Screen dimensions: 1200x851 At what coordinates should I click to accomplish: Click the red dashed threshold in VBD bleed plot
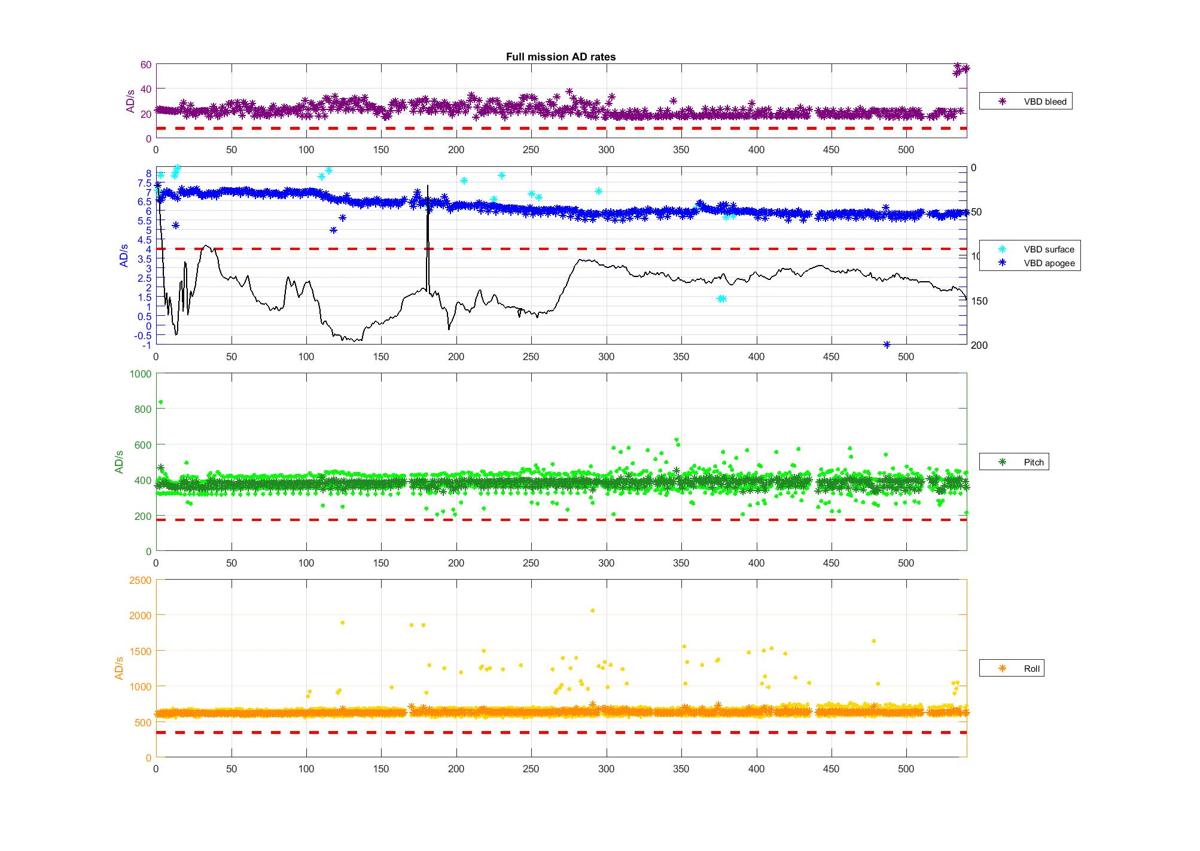coord(561,128)
